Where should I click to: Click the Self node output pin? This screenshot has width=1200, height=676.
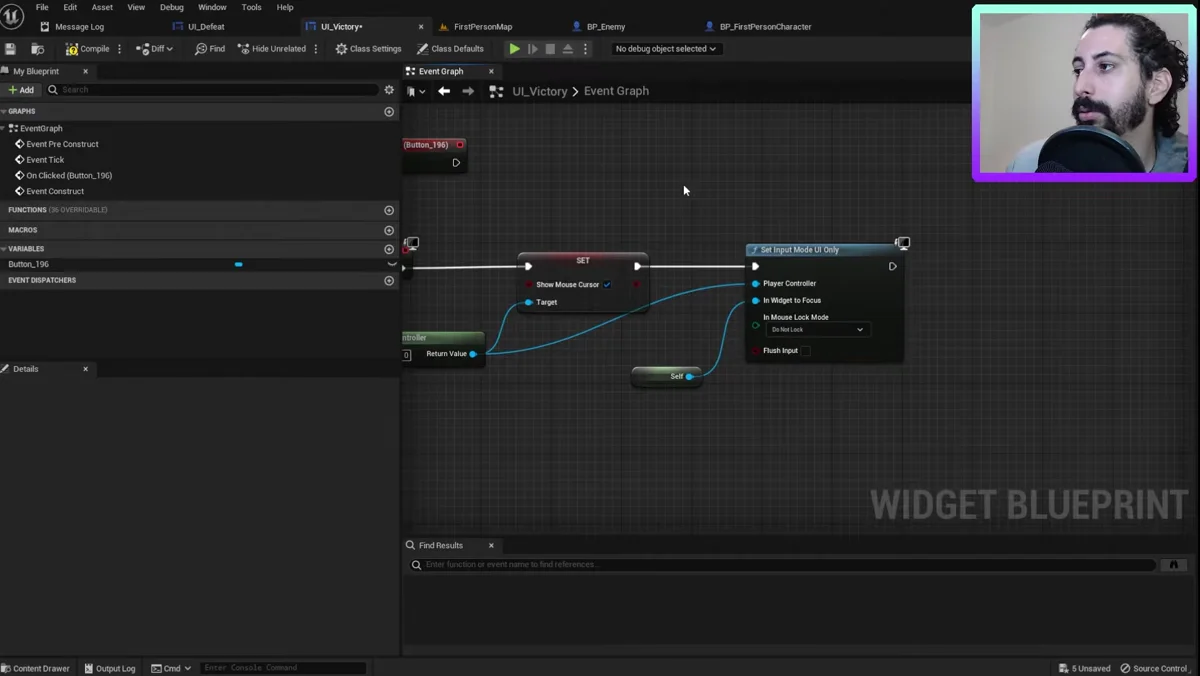click(x=689, y=377)
